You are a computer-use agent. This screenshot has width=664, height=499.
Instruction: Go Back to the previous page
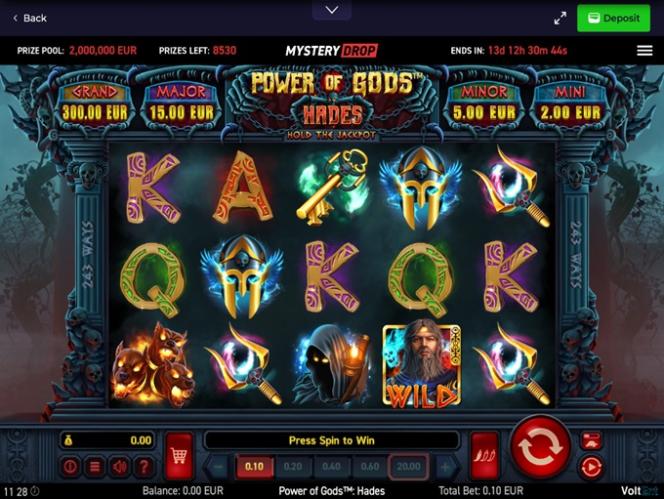pyautogui.click(x=30, y=18)
